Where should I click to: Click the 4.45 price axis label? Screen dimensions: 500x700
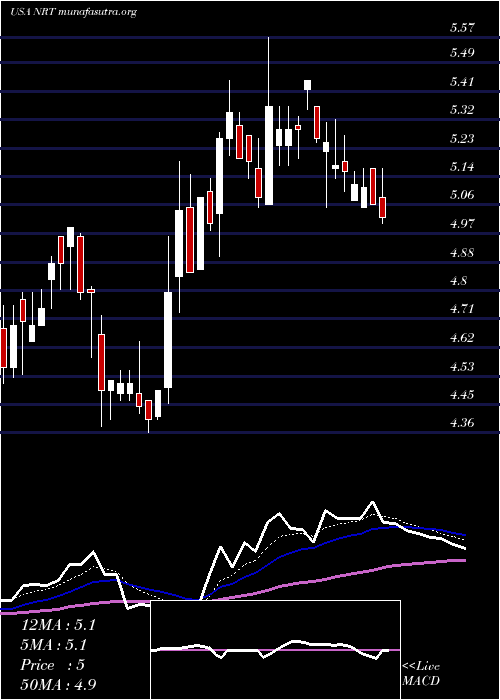point(462,395)
